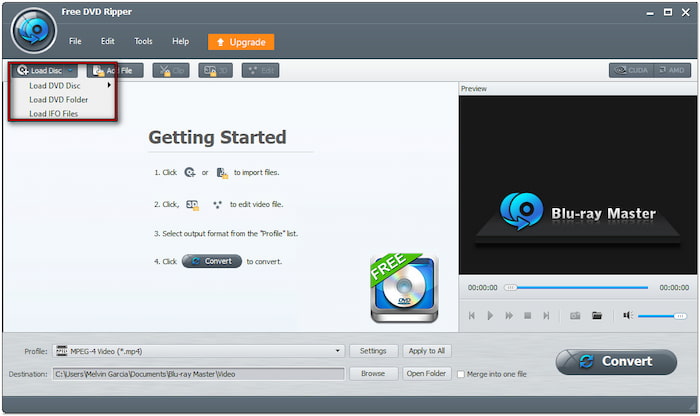Click the Browse button
The width and height of the screenshot is (700, 416).
[x=373, y=374]
